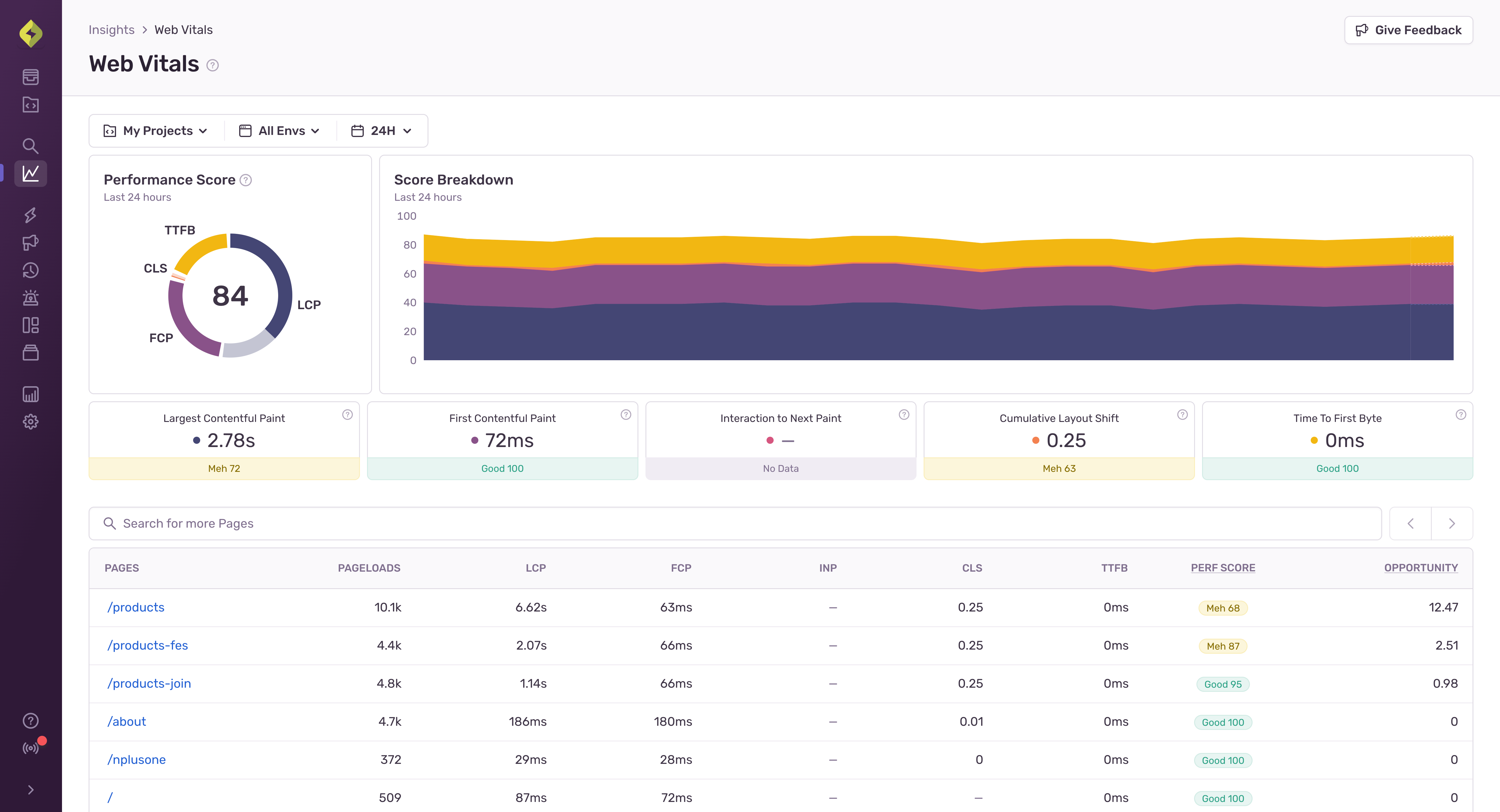
Task: Open the /products page link
Action: (x=136, y=608)
